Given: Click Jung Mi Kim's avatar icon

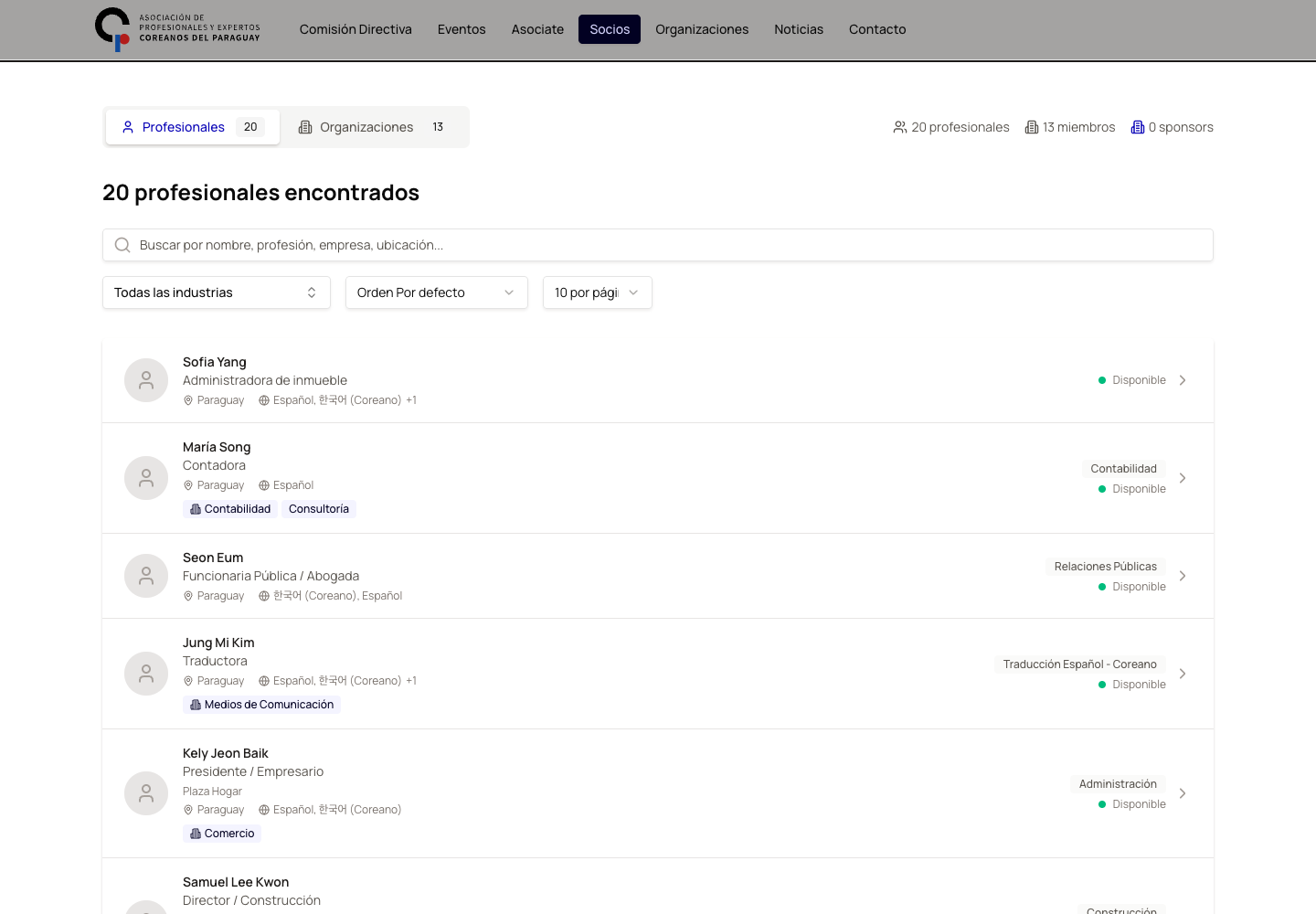Looking at the screenshot, I should [x=146, y=674].
